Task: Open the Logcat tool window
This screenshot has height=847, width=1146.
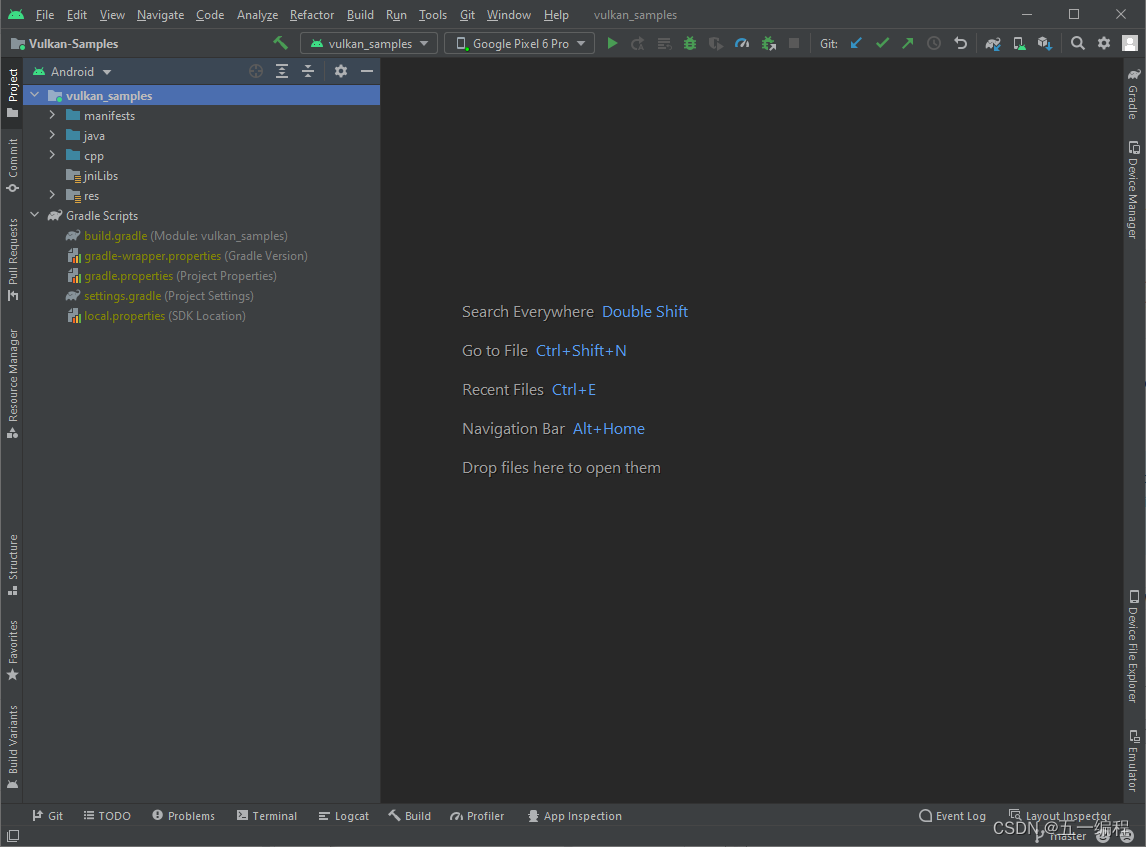Action: point(344,816)
